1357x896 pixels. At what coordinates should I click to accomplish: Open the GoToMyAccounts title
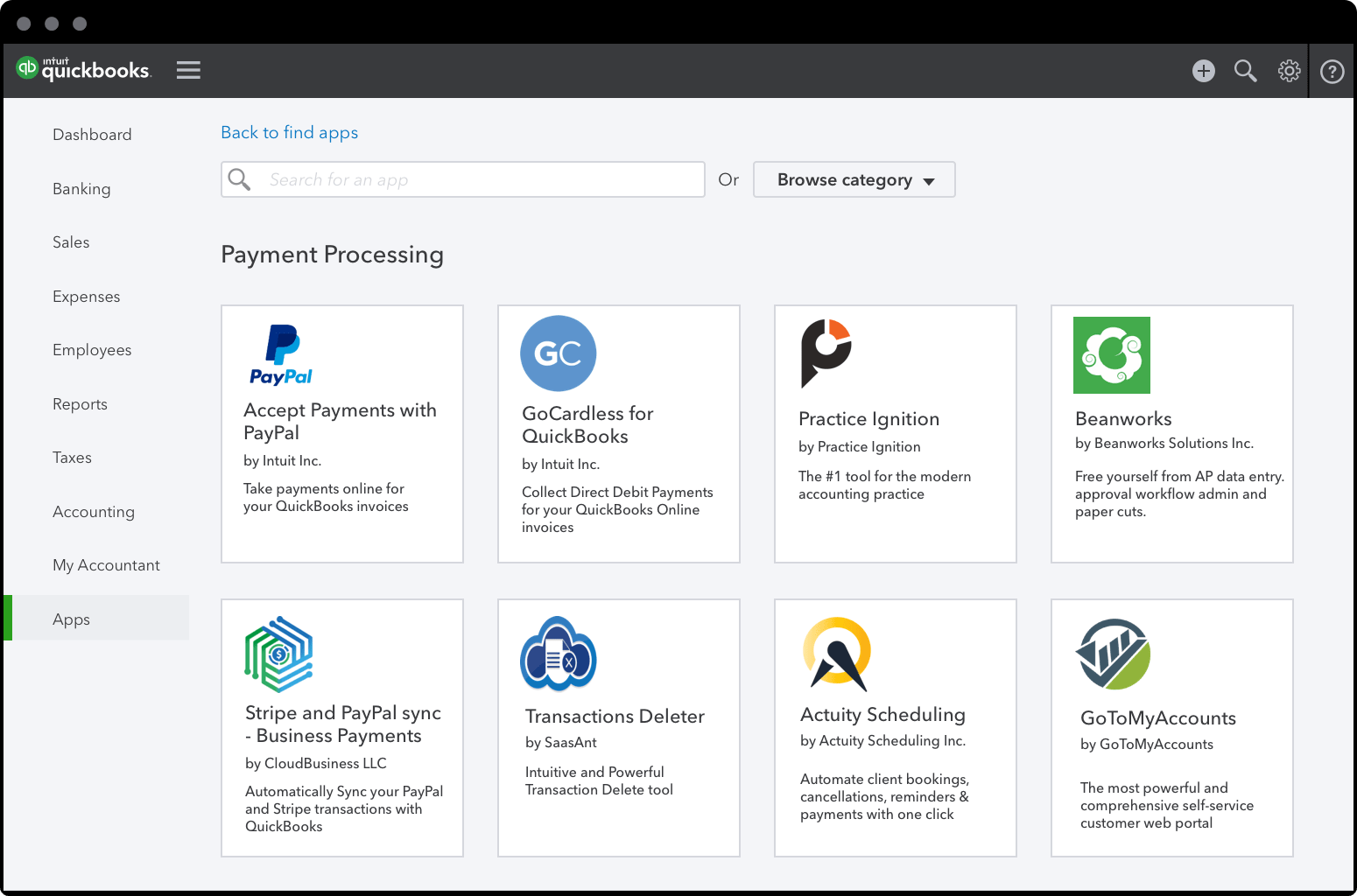1158,718
